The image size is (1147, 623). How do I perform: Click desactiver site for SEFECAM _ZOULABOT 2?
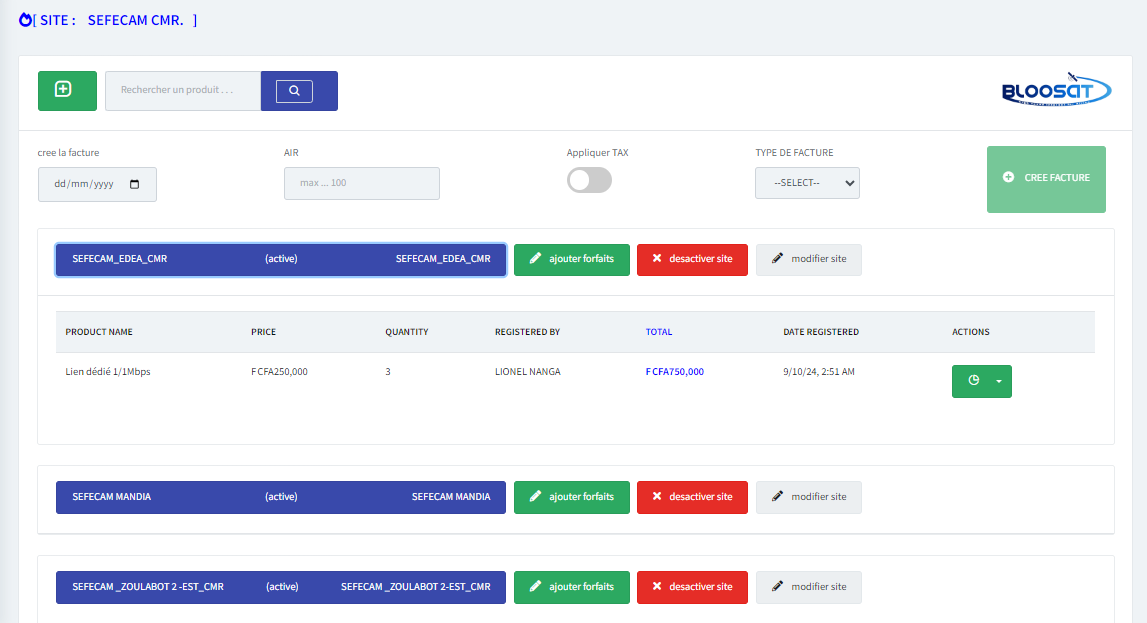[x=692, y=587]
